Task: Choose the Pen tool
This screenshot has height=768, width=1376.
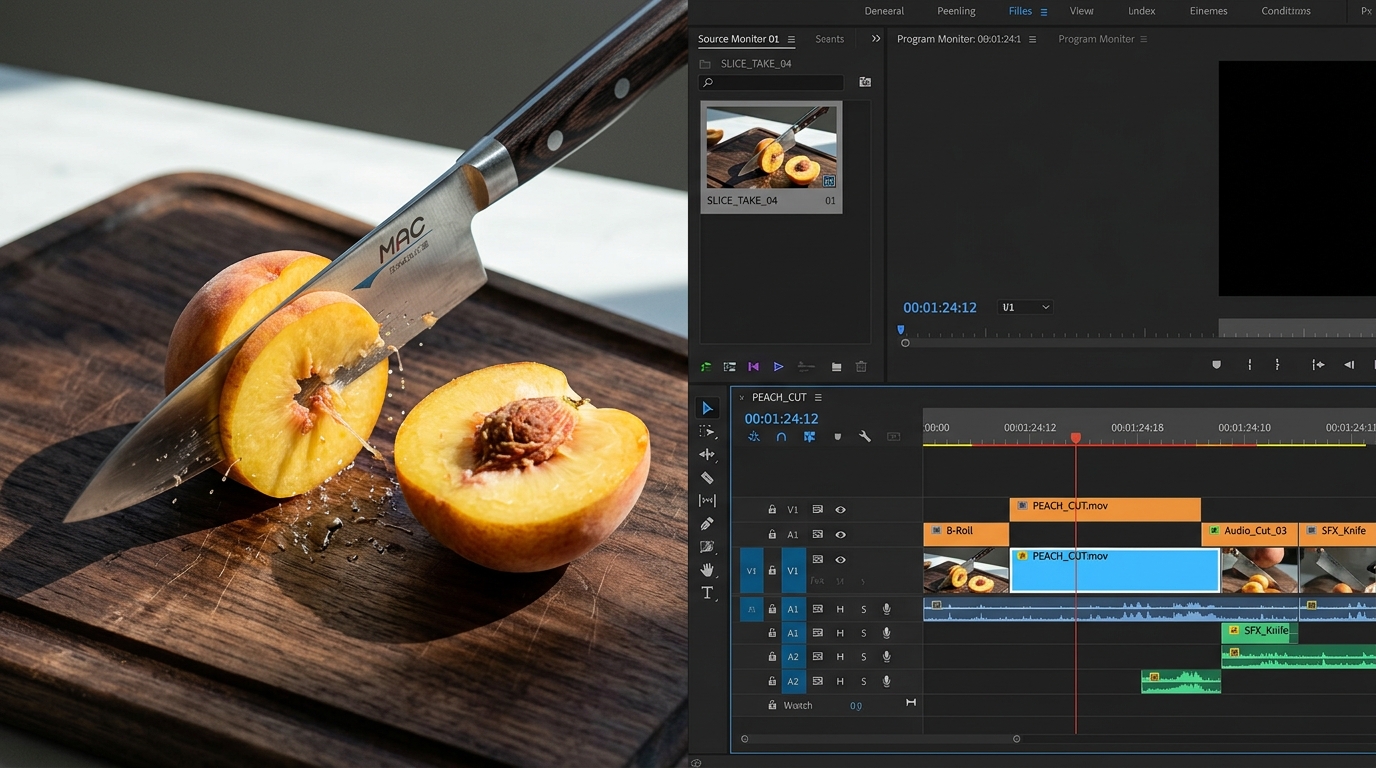Action: click(707, 524)
